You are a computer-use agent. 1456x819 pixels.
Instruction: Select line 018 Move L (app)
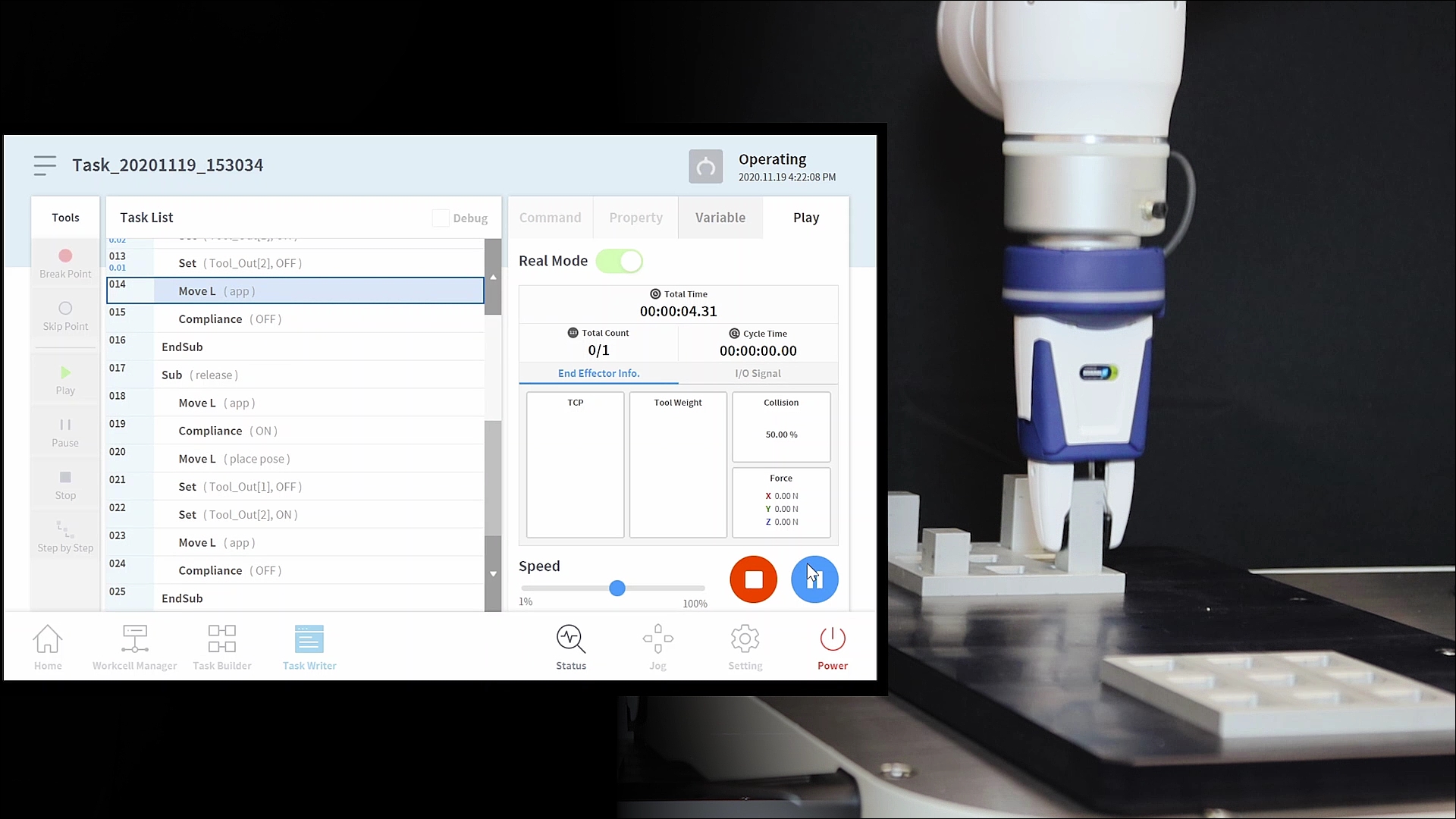[x=296, y=403]
